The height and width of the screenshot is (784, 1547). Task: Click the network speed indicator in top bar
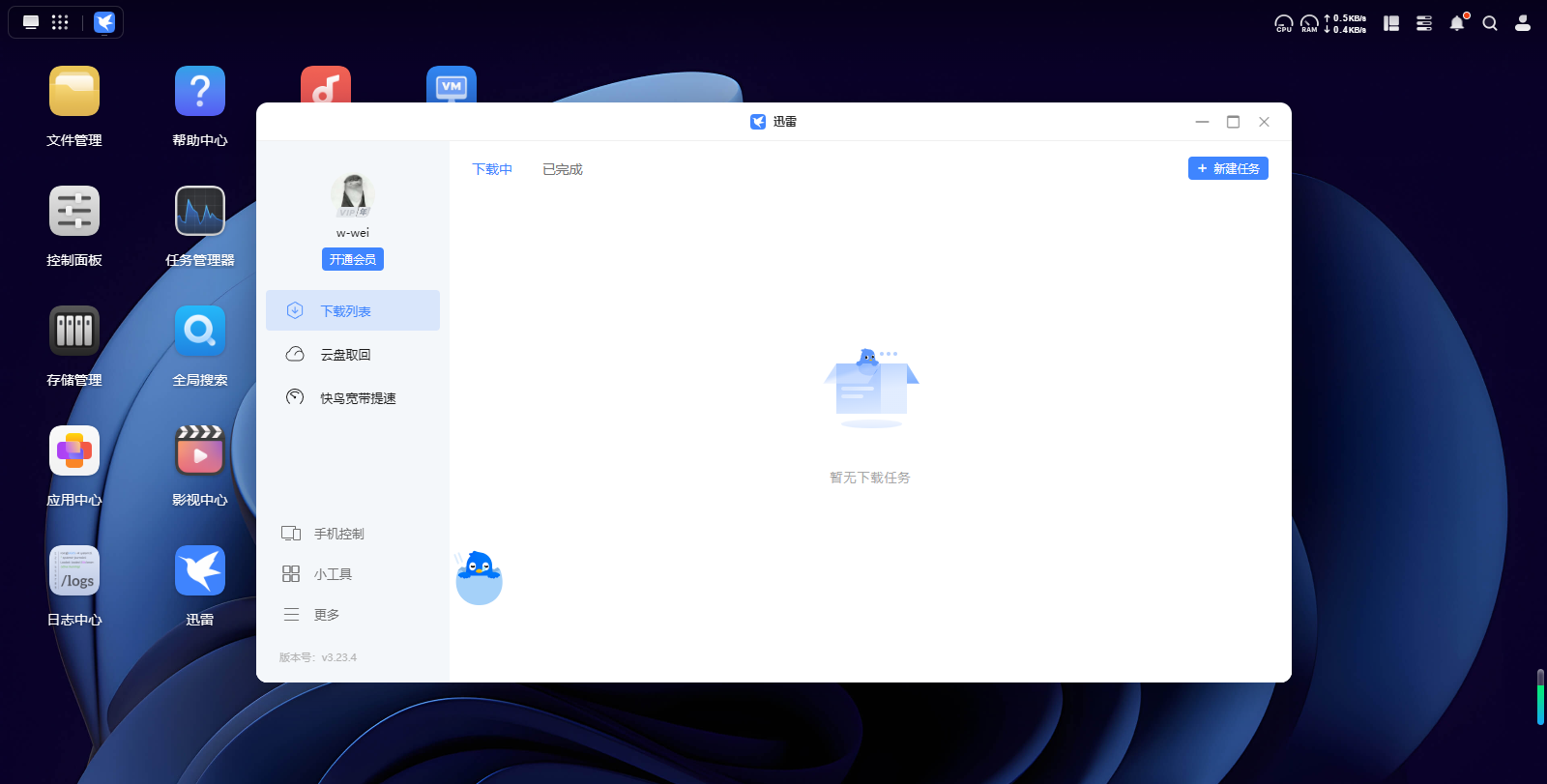[1345, 23]
